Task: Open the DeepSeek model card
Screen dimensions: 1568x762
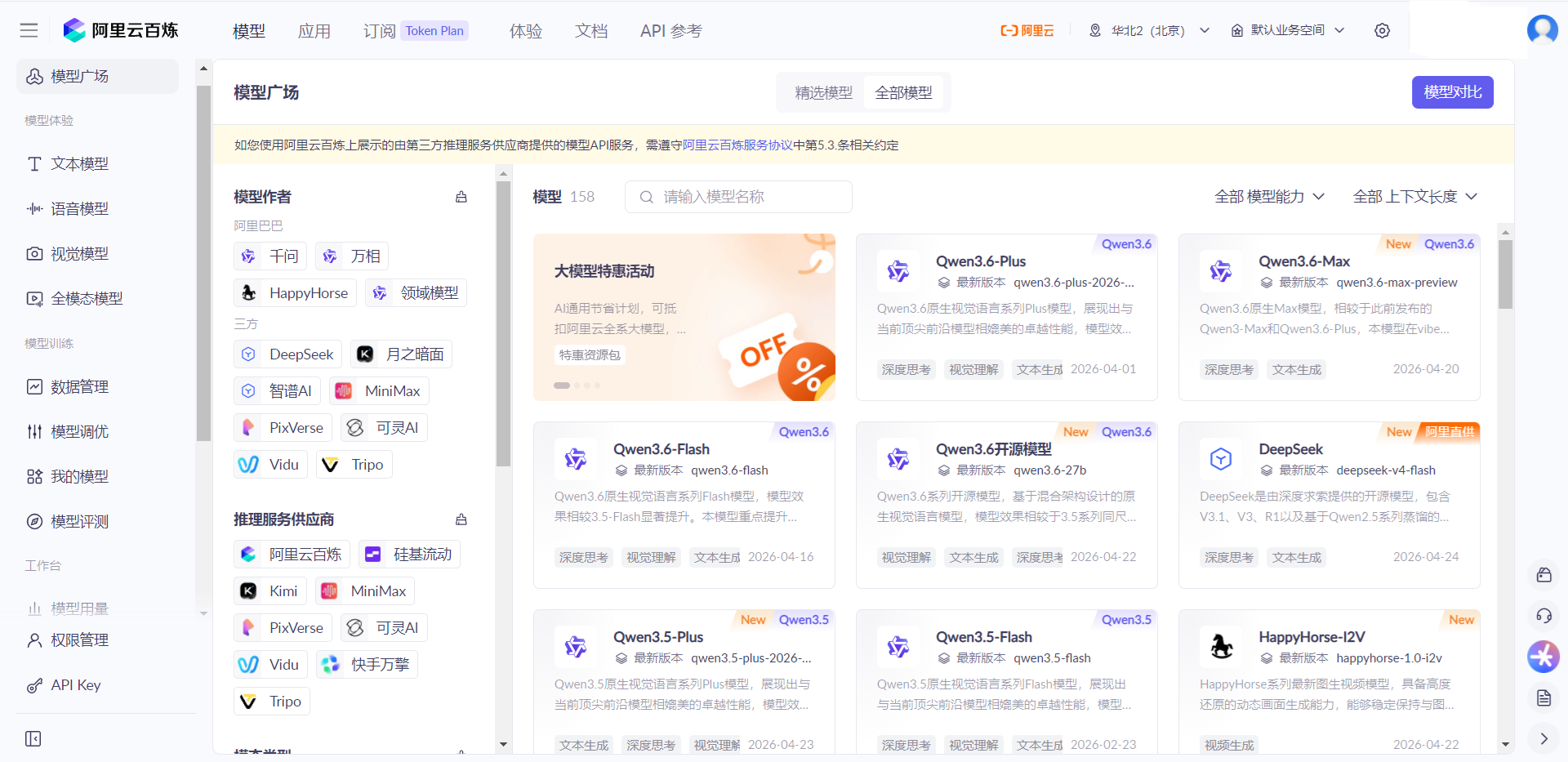Action: point(1329,505)
